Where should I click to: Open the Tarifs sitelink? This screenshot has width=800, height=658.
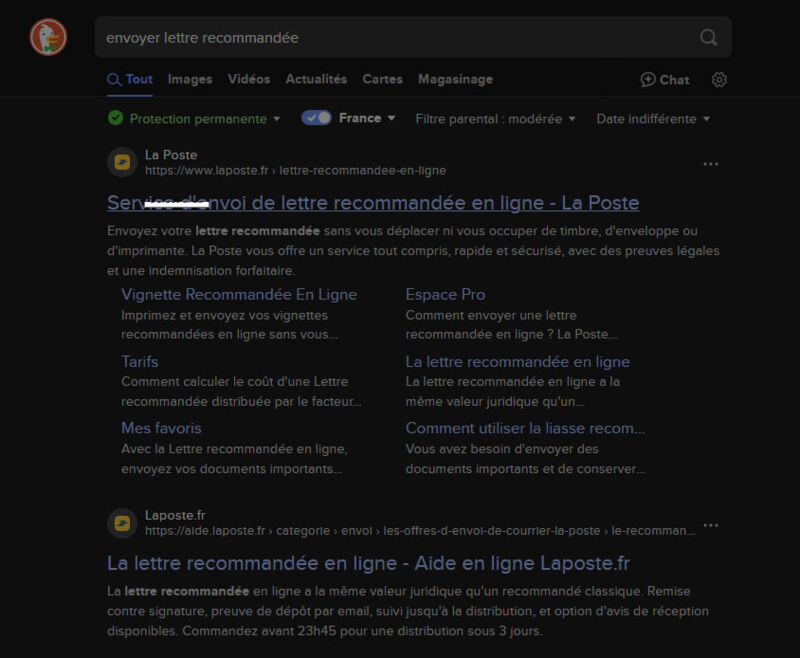(x=140, y=361)
